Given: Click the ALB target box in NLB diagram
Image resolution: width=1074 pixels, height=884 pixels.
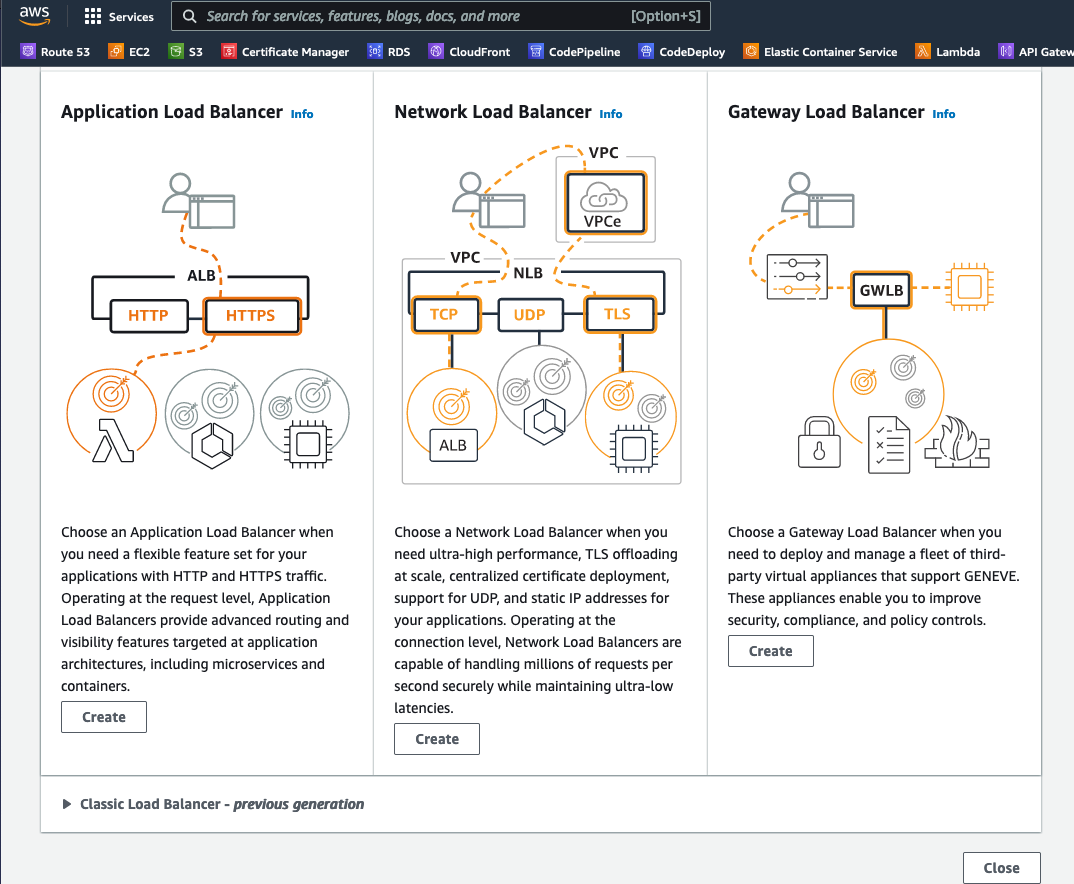Looking at the screenshot, I should (x=453, y=445).
